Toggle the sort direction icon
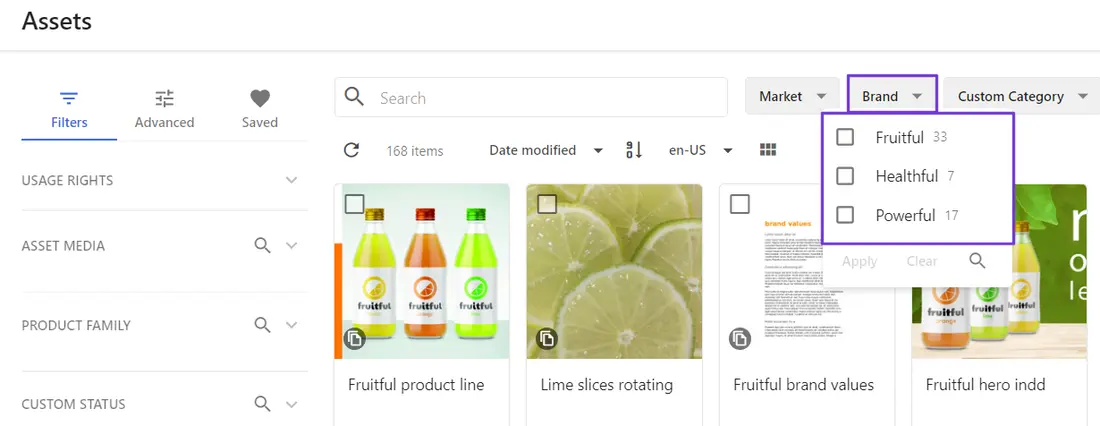The image size is (1100, 426). pos(634,150)
